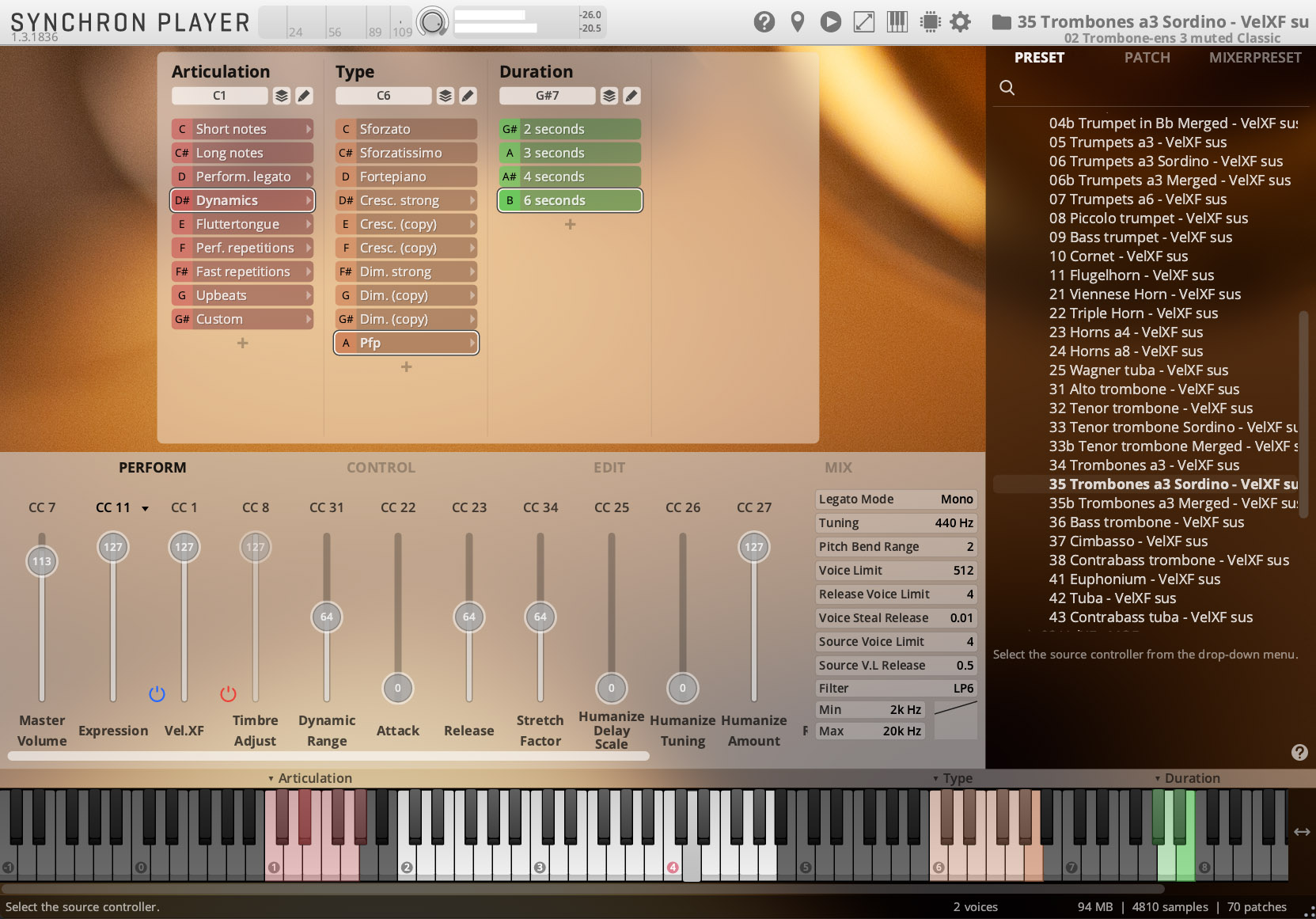Switch to the EDIT tab
This screenshot has height=919, width=1316.
pyautogui.click(x=609, y=468)
